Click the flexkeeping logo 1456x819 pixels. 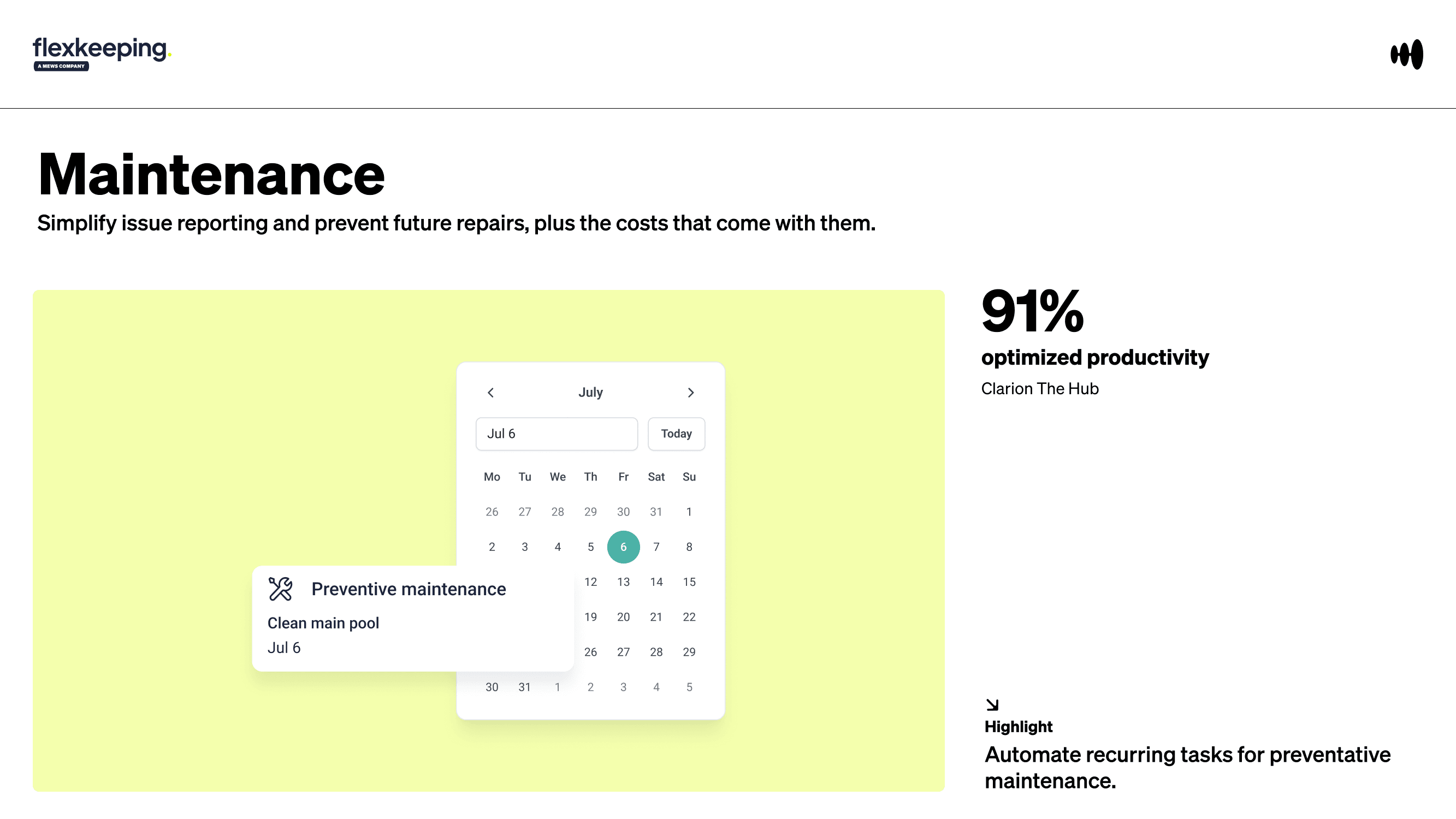pyautogui.click(x=100, y=50)
